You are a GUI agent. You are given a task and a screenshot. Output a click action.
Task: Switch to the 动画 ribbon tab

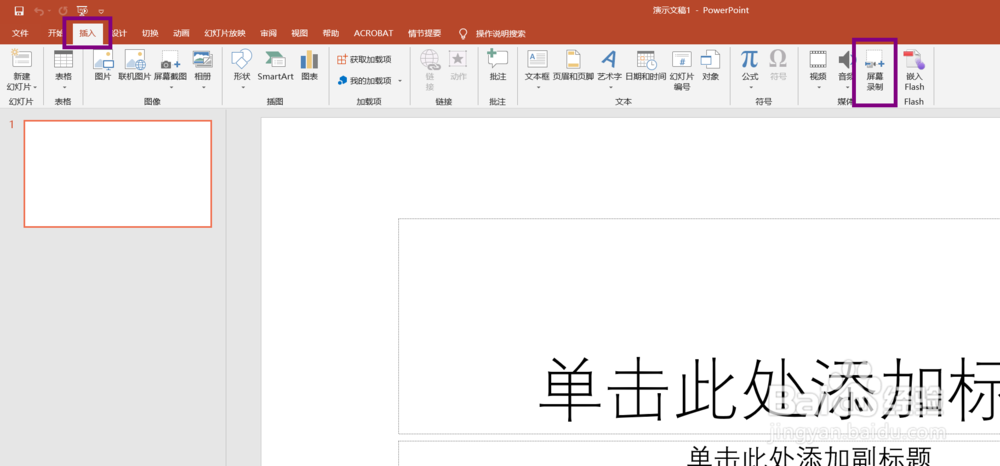[181, 34]
